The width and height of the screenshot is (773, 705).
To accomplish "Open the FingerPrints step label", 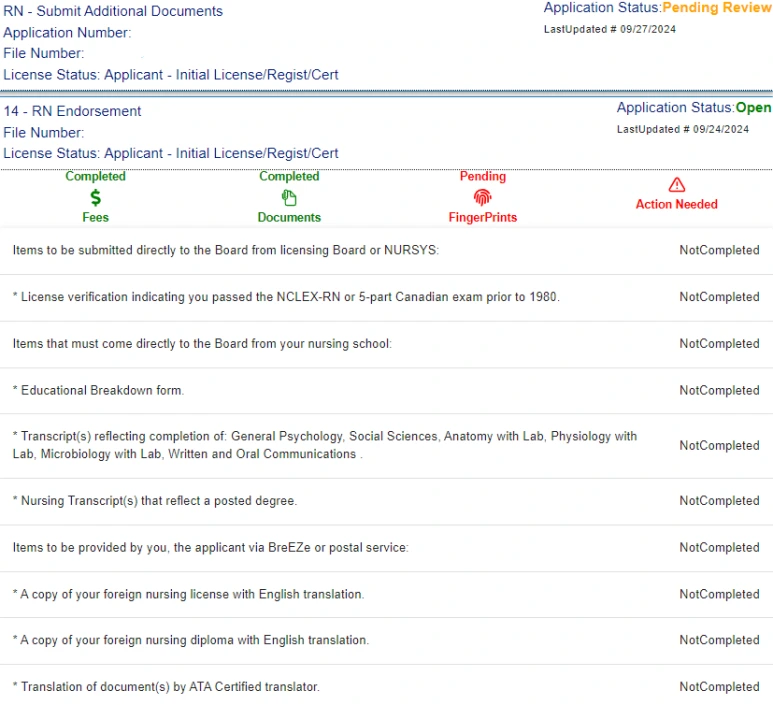I will click(x=483, y=217).
